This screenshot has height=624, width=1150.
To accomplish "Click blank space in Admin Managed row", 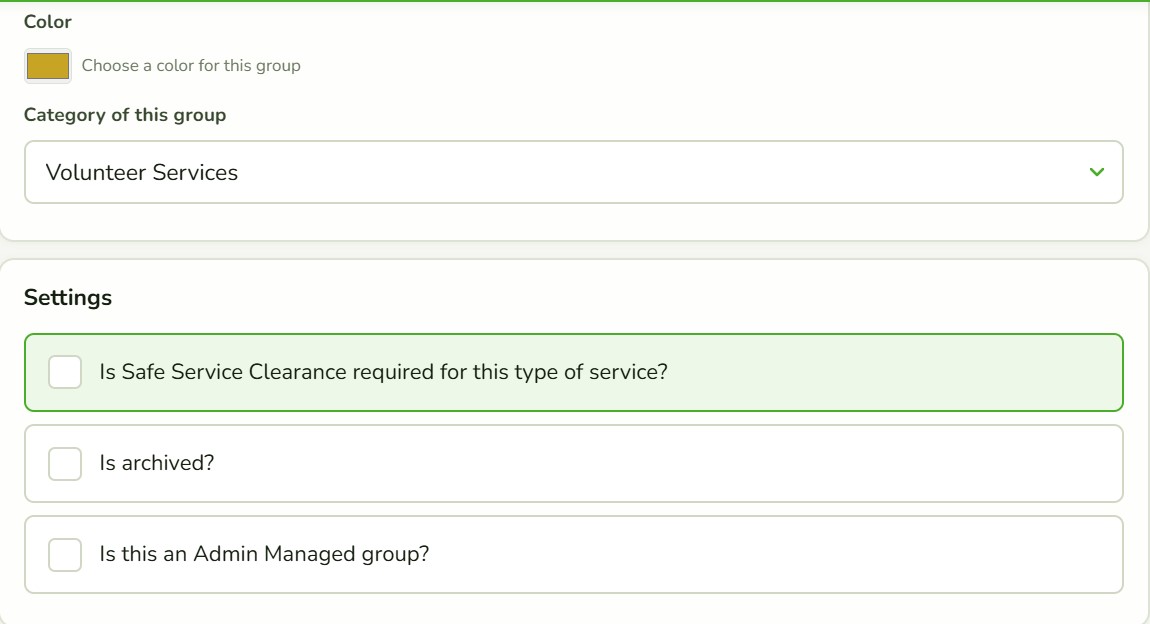I will coord(770,554).
